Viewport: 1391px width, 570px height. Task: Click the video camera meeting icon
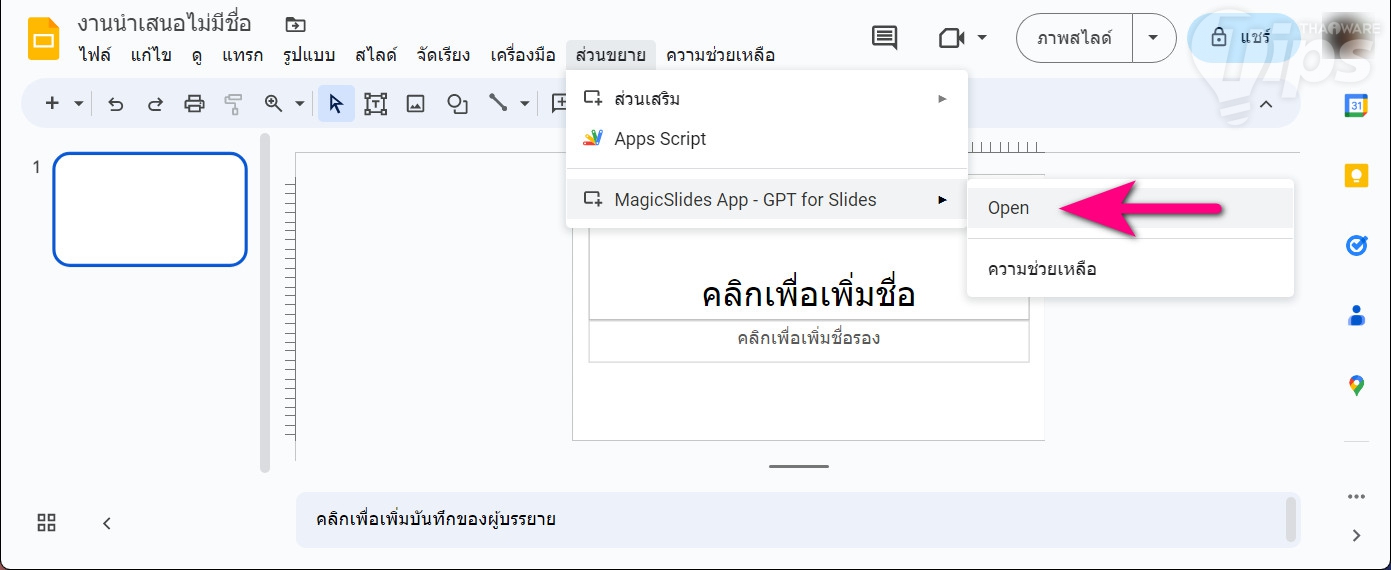point(951,38)
